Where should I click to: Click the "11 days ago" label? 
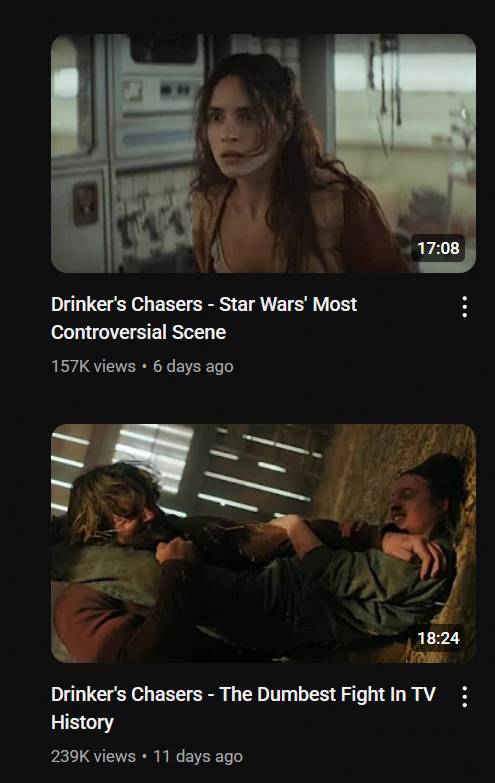pos(198,756)
